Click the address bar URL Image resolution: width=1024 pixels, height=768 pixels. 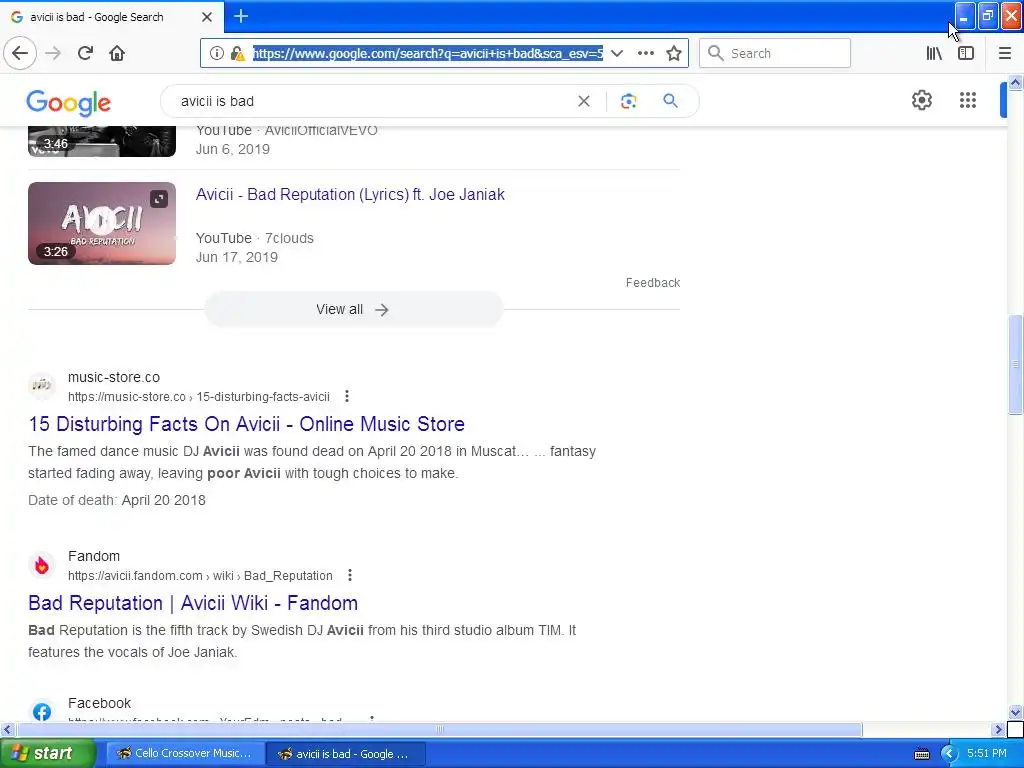pos(428,54)
